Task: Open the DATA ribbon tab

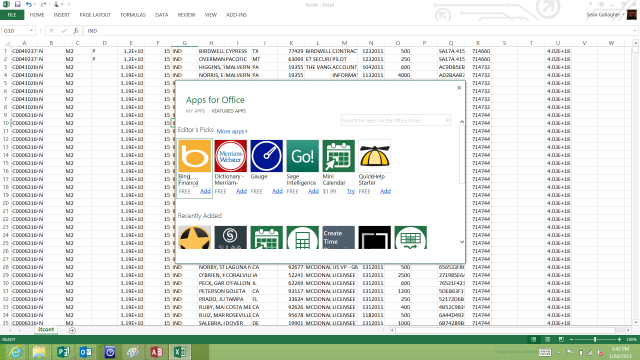Action: tap(162, 15)
